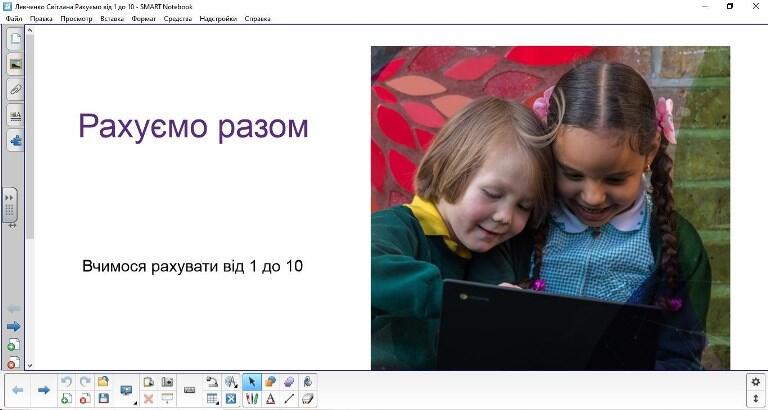Select the Shapes tool
768x410 pixels.
270,382
